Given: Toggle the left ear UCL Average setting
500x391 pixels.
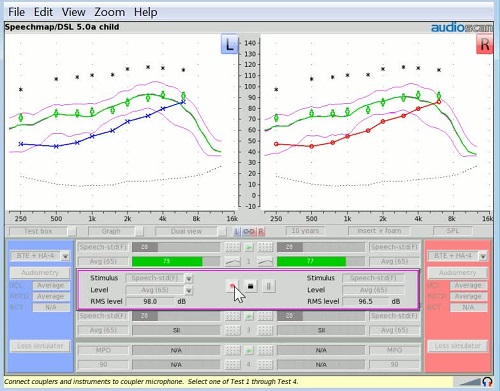Looking at the screenshot, I should tap(51, 286).
